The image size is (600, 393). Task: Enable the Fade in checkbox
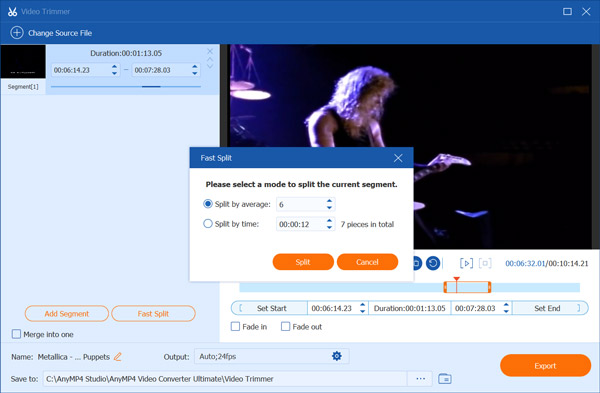point(235,327)
